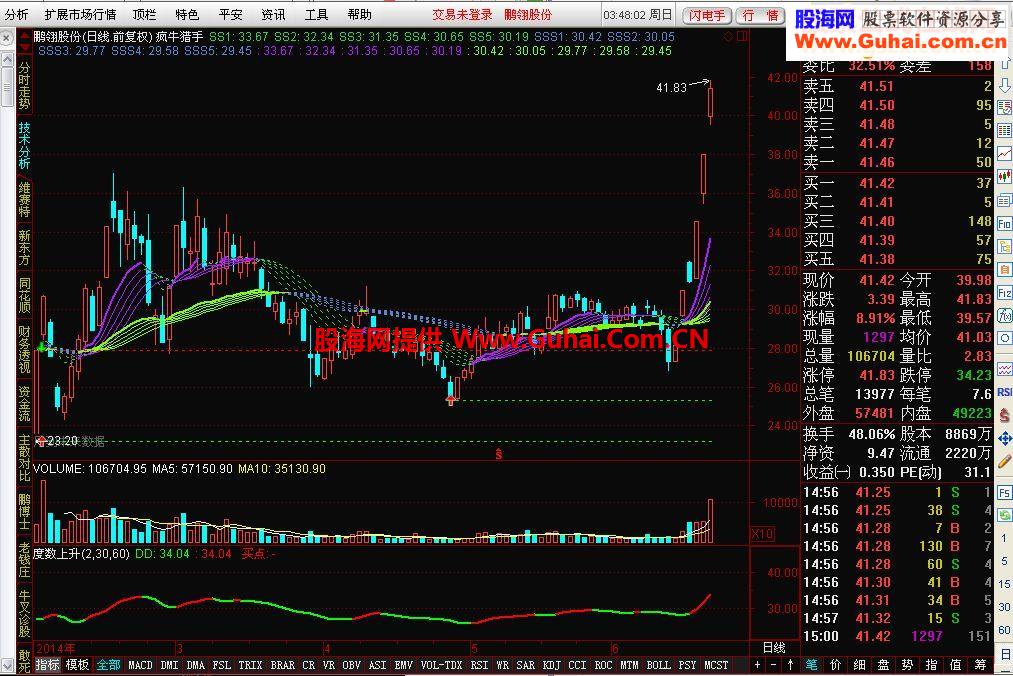
Task: Select the BOLL indicator tab
Action: (x=658, y=664)
